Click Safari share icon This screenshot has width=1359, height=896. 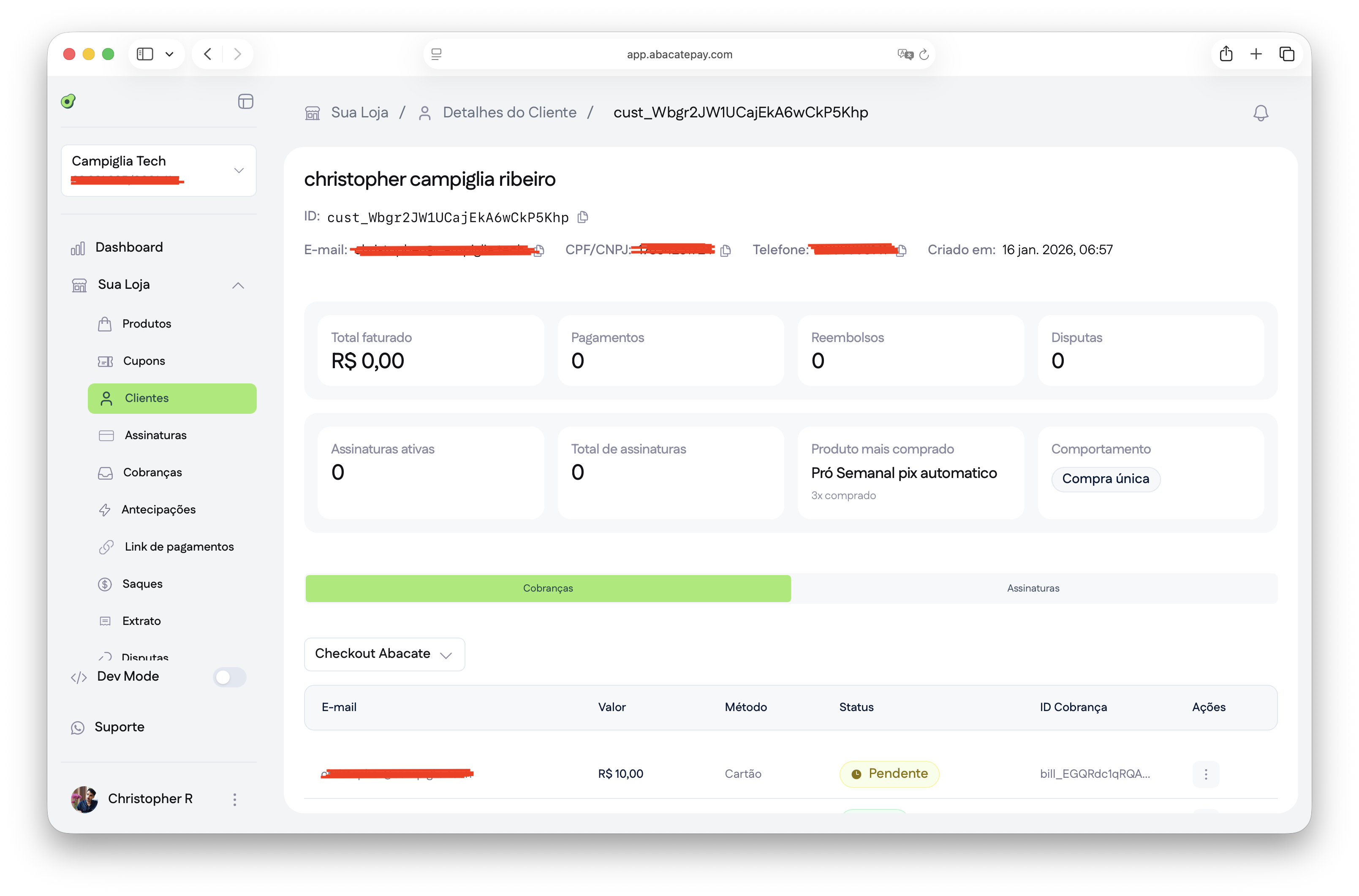pyautogui.click(x=1226, y=54)
